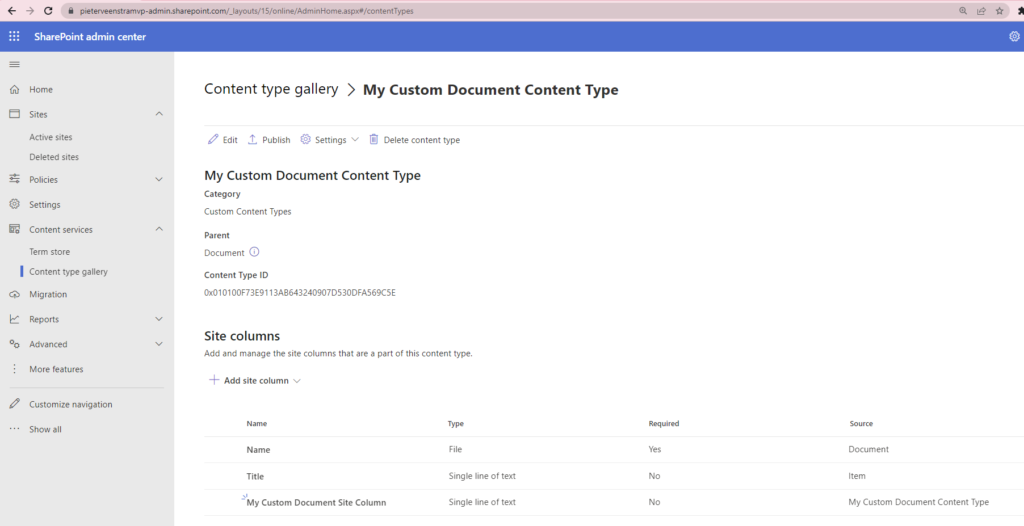The width and height of the screenshot is (1024, 526).
Task: Expand the Advanced section chevron
Action: (159, 344)
